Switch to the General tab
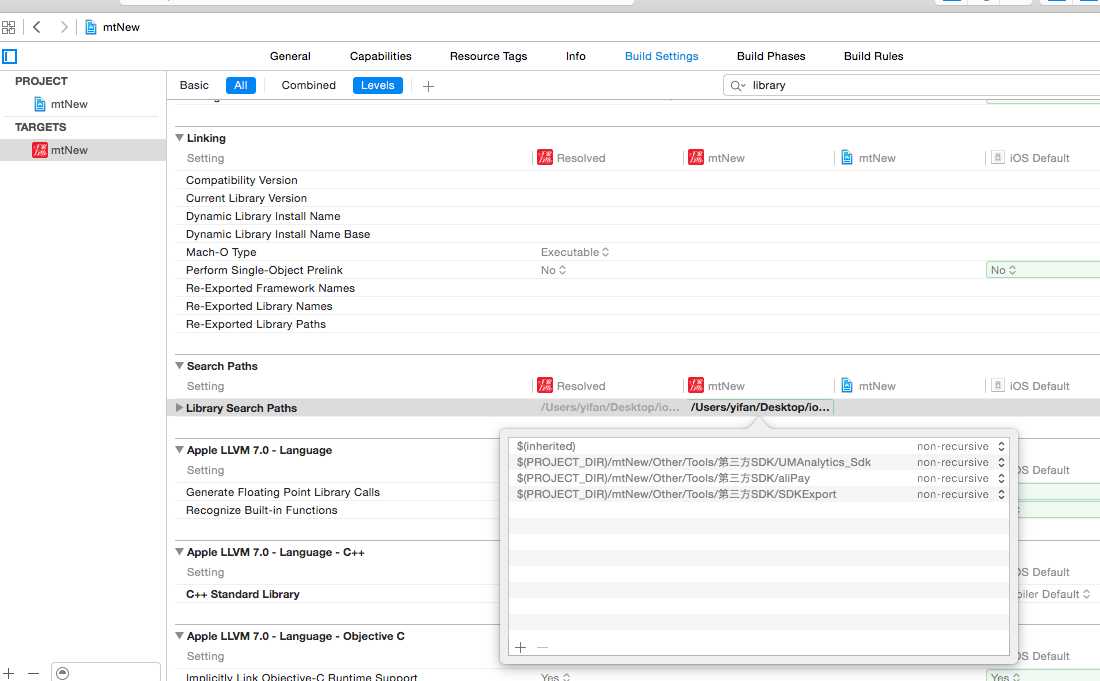This screenshot has width=1100, height=681. tap(290, 56)
